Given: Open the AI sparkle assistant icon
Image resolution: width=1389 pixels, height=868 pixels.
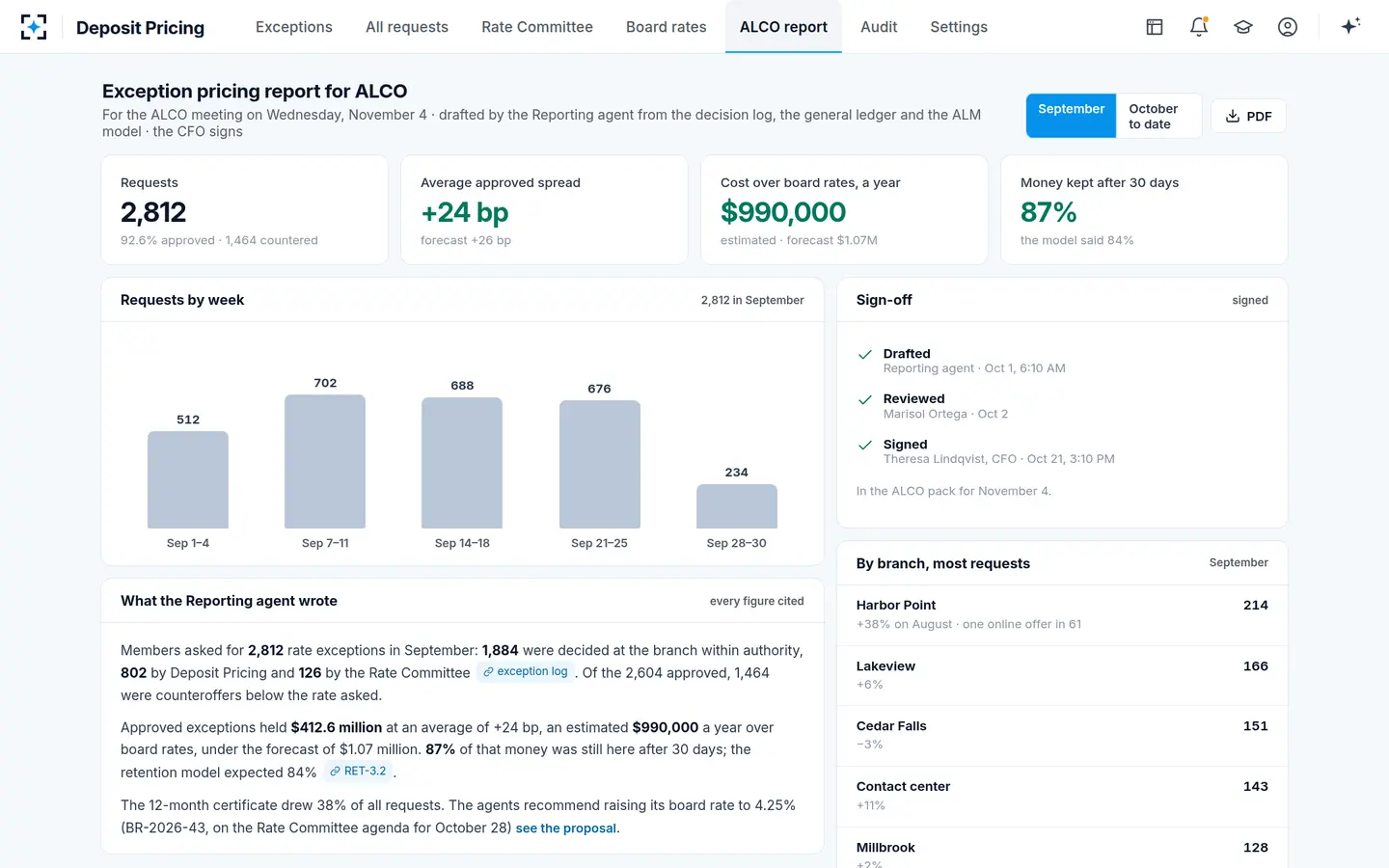Looking at the screenshot, I should point(1350,26).
